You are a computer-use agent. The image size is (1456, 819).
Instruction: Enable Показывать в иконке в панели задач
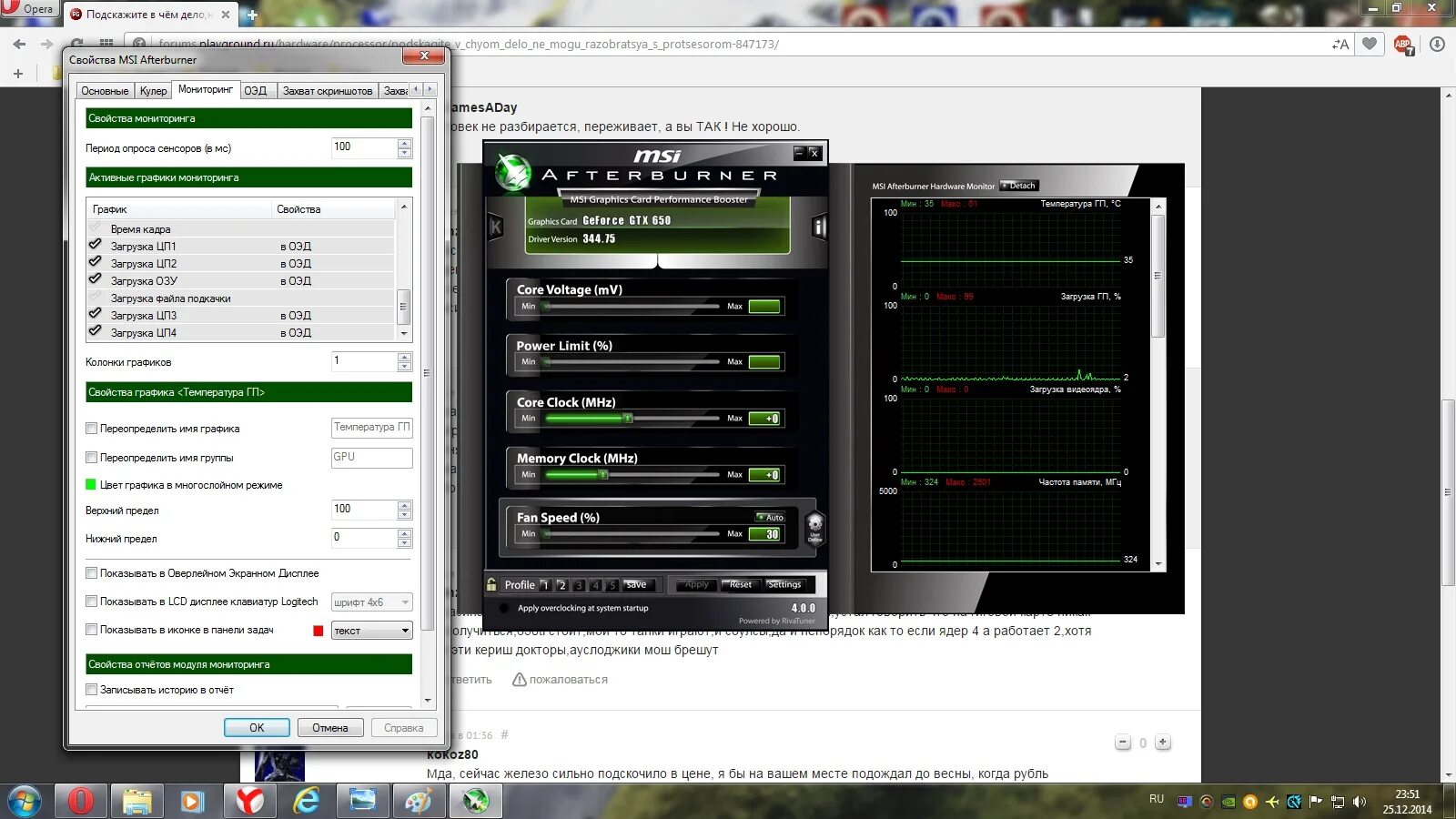[x=91, y=630]
